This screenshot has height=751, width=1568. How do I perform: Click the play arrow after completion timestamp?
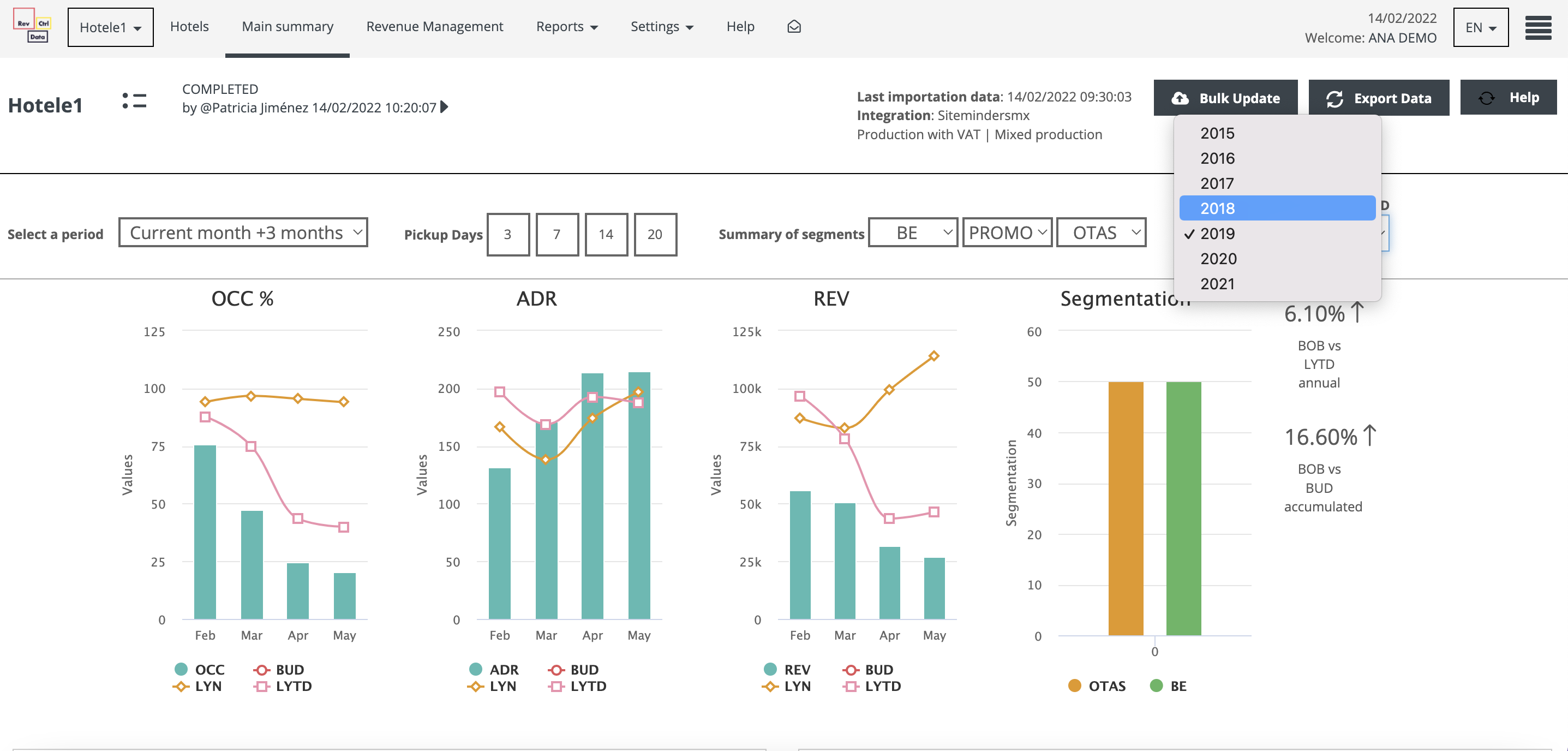[445, 107]
